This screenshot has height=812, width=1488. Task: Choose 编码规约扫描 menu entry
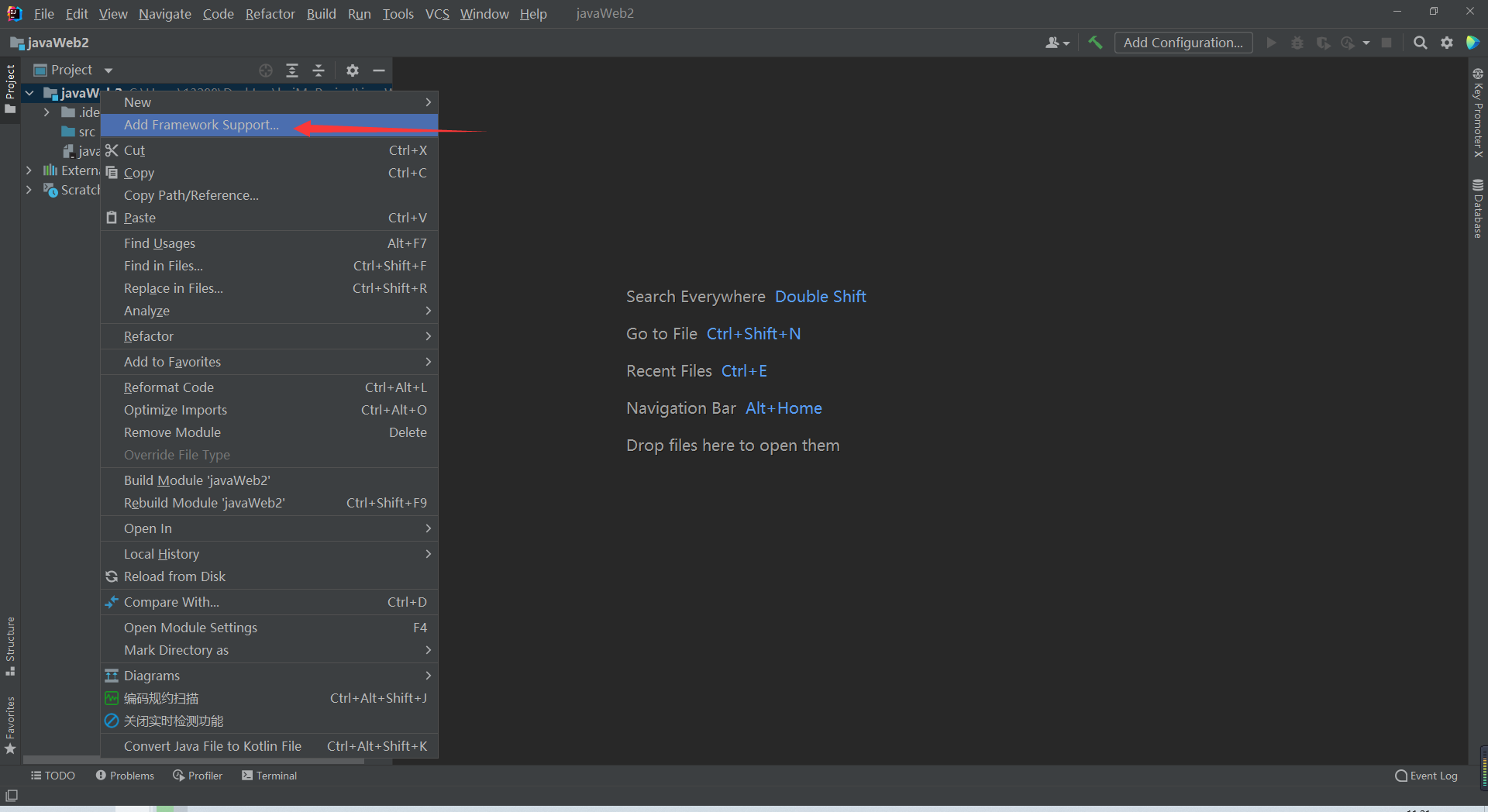(270, 698)
